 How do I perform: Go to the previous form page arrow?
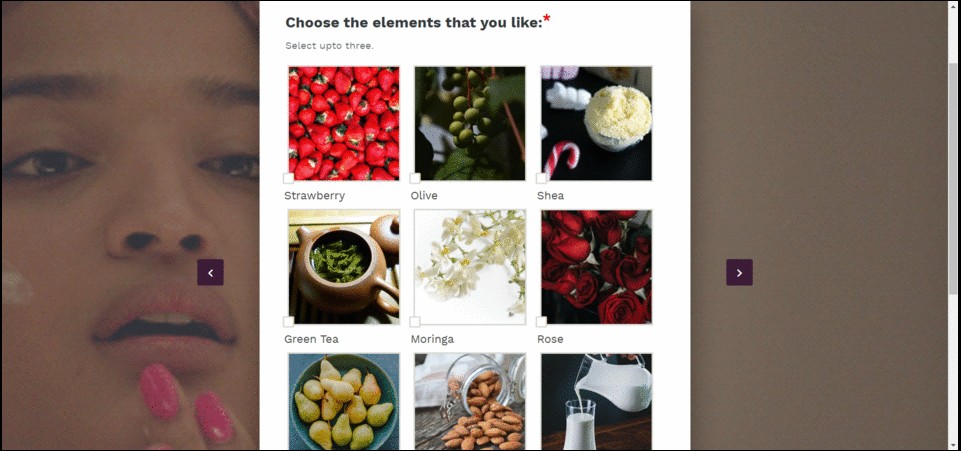pos(210,272)
